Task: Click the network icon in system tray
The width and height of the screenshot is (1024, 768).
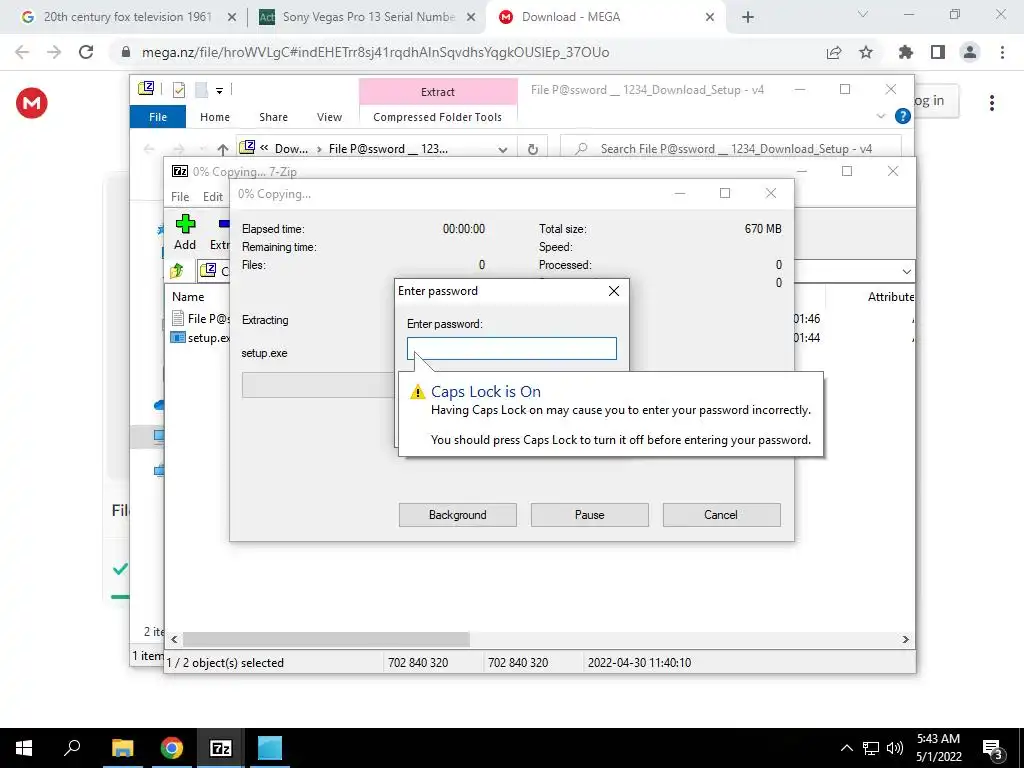Action: tap(871, 748)
